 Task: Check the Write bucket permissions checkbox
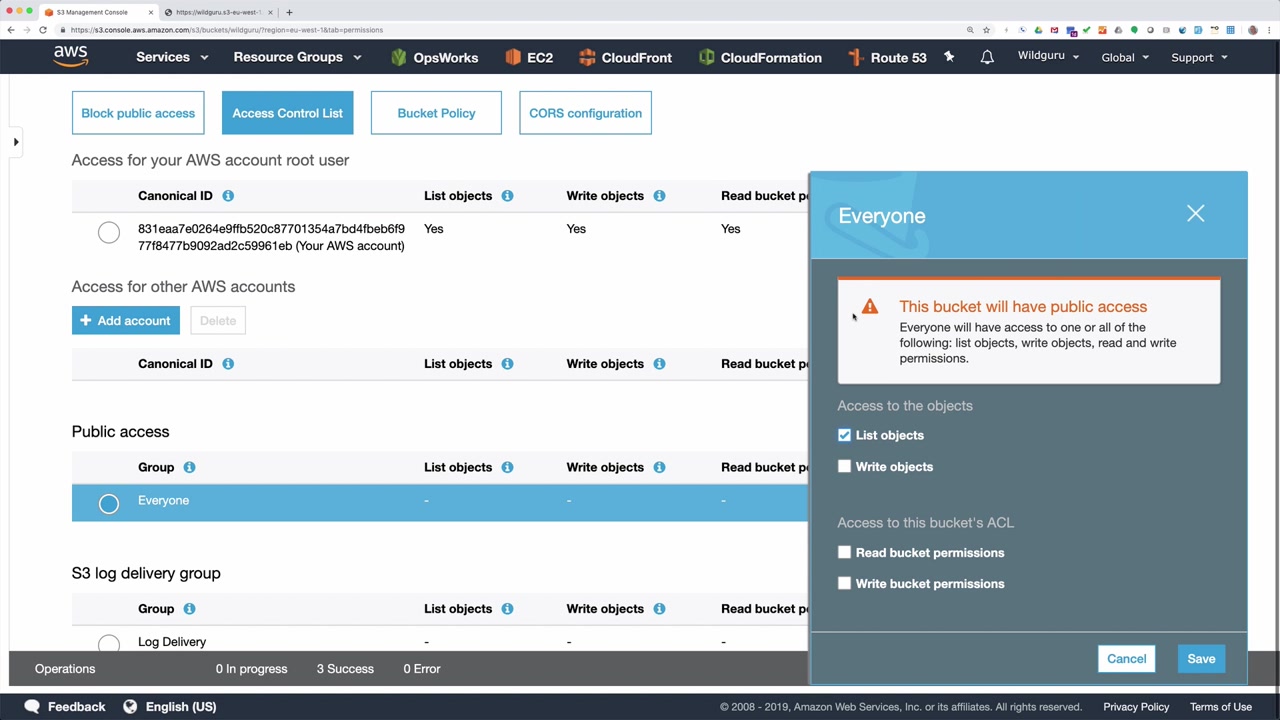pos(845,584)
